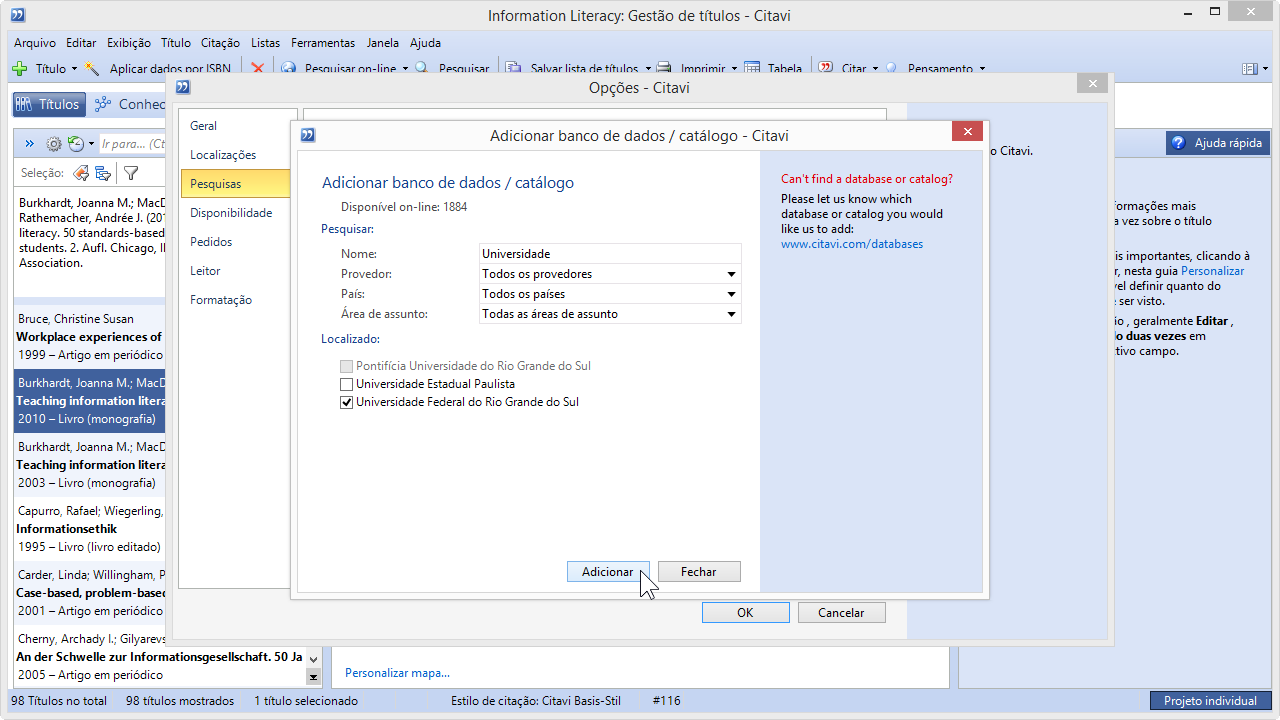Uncheck Universidade Federal do Rio Grande do Sul

pyautogui.click(x=347, y=402)
